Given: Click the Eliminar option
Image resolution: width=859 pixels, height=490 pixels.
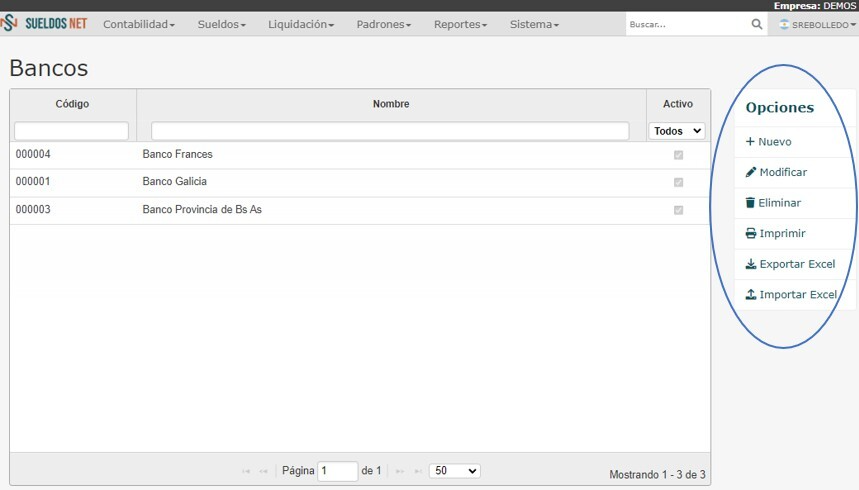Looking at the screenshot, I should click(773, 203).
